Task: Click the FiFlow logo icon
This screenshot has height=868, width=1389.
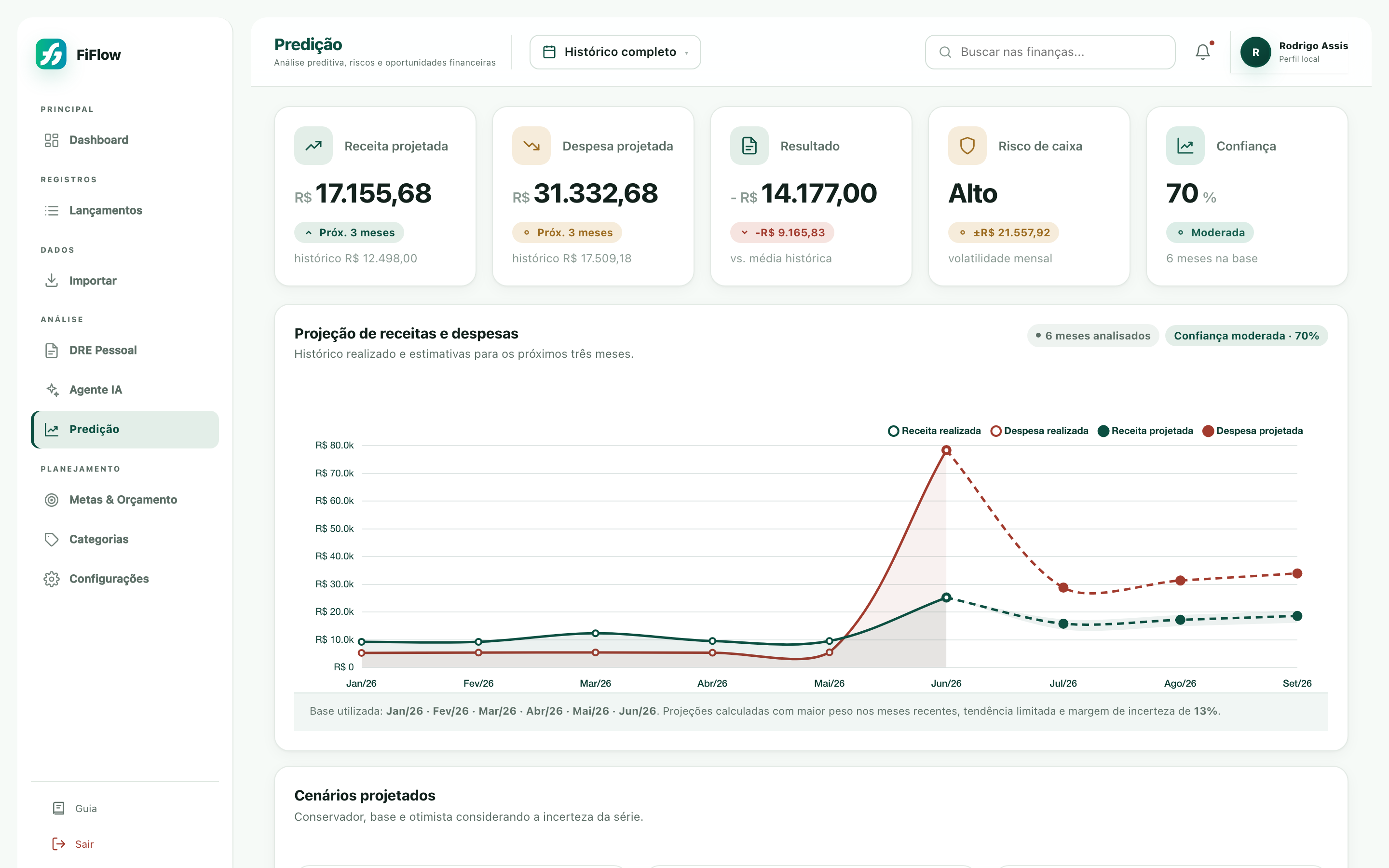Action: coord(51,54)
